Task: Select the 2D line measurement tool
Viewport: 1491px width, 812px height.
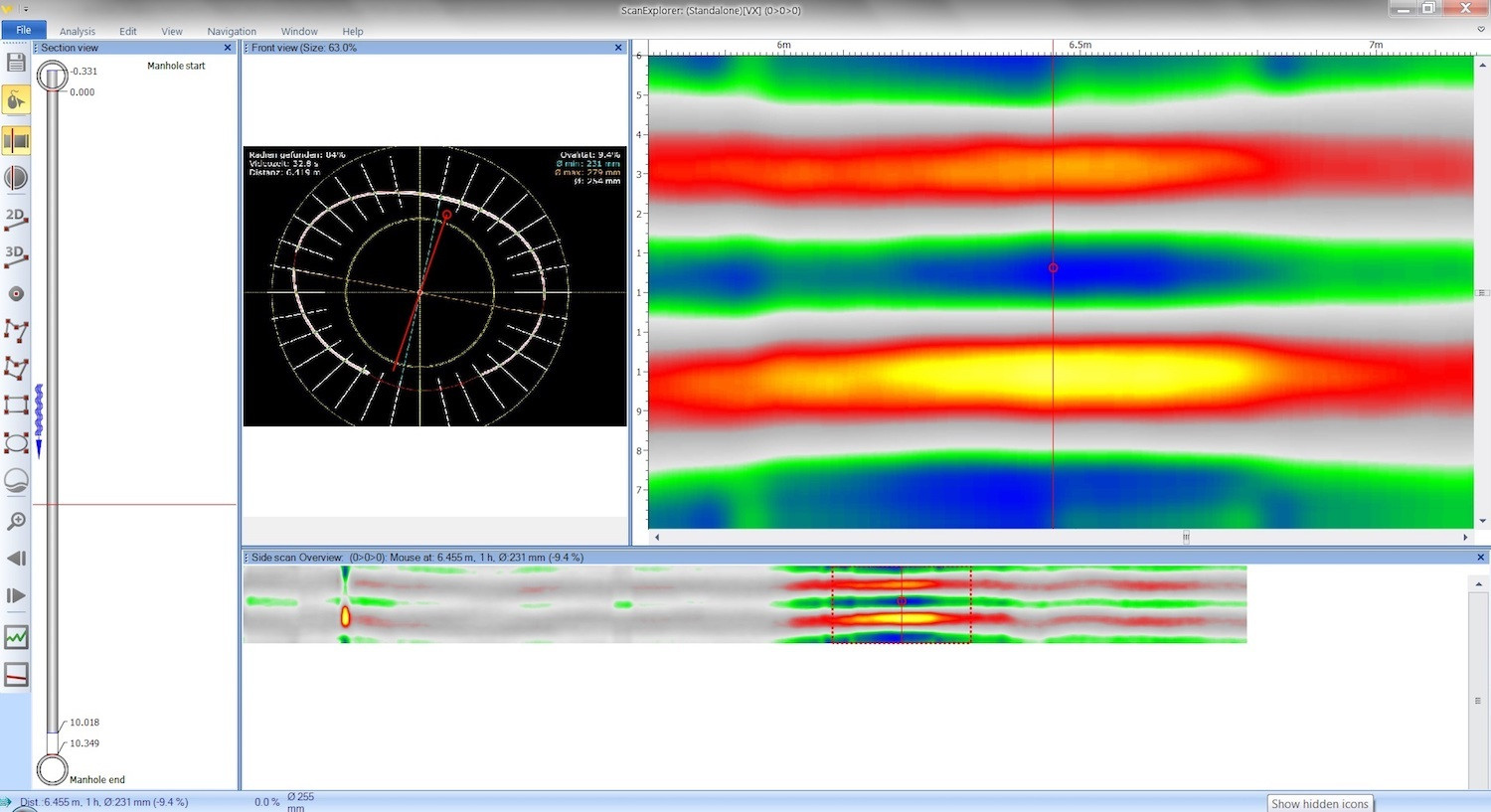Action: (x=16, y=218)
